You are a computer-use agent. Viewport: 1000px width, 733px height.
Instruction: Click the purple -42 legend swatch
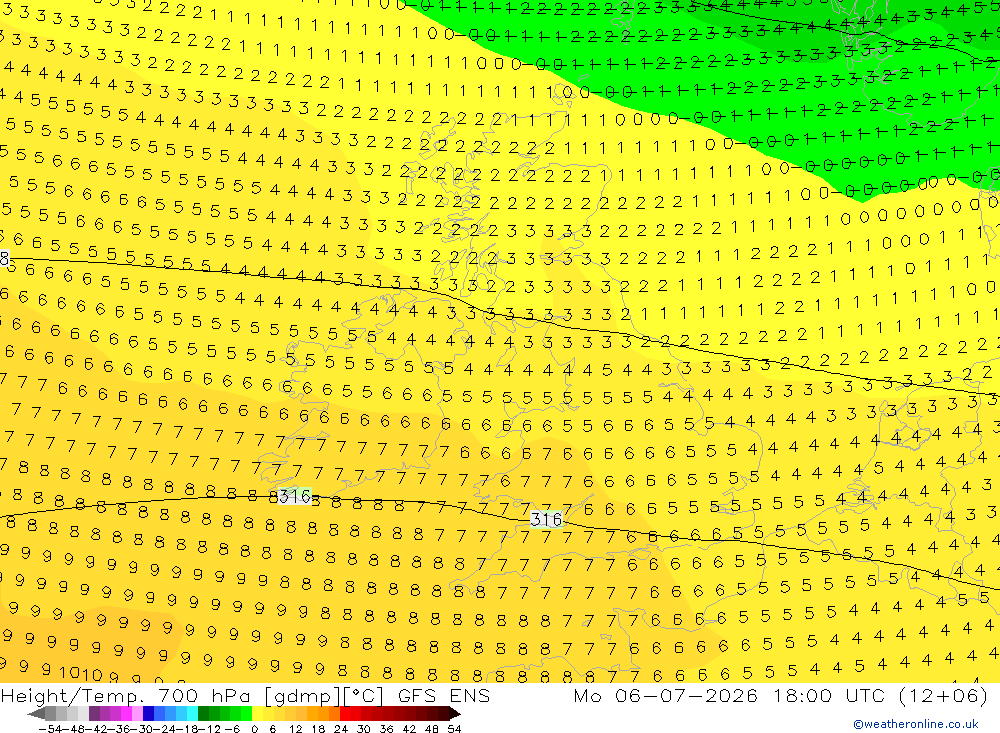coord(94,714)
